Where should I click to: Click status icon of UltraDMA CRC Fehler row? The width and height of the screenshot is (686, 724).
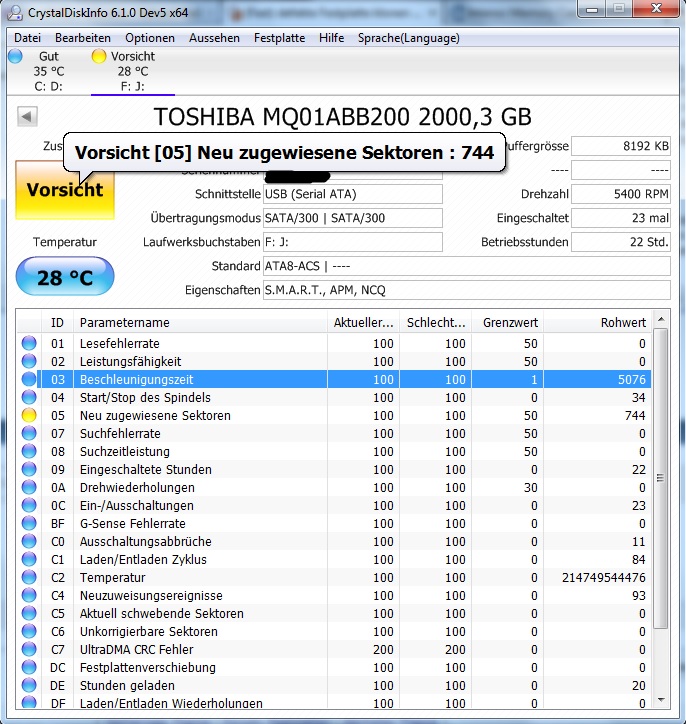[x=29, y=649]
